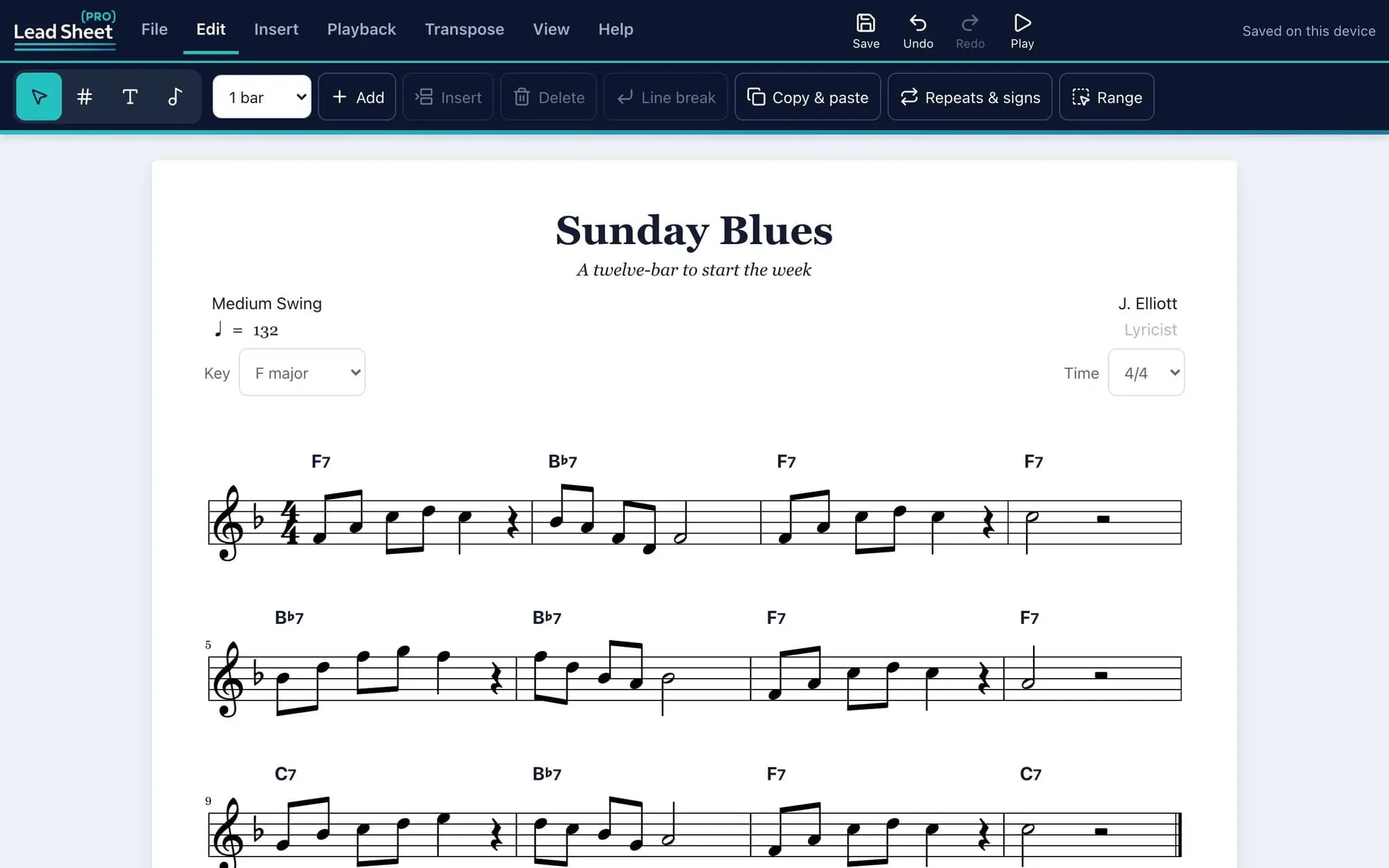Click the Medium Swing style text
1389x868 pixels.
[267, 303]
